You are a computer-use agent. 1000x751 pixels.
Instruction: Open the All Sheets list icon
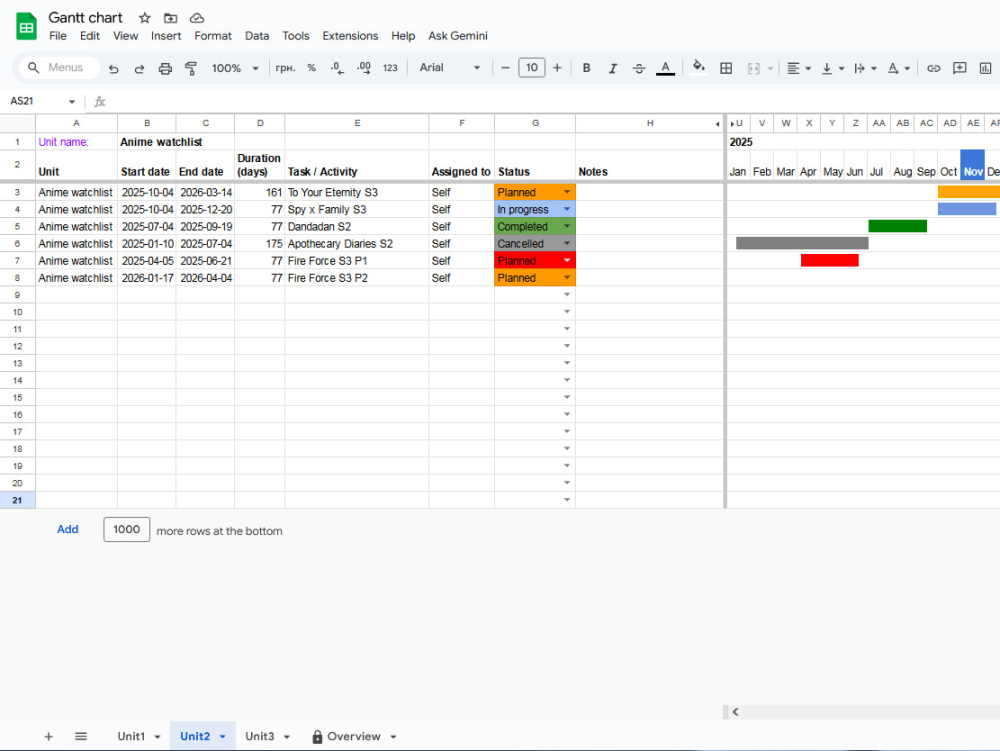click(x=81, y=737)
